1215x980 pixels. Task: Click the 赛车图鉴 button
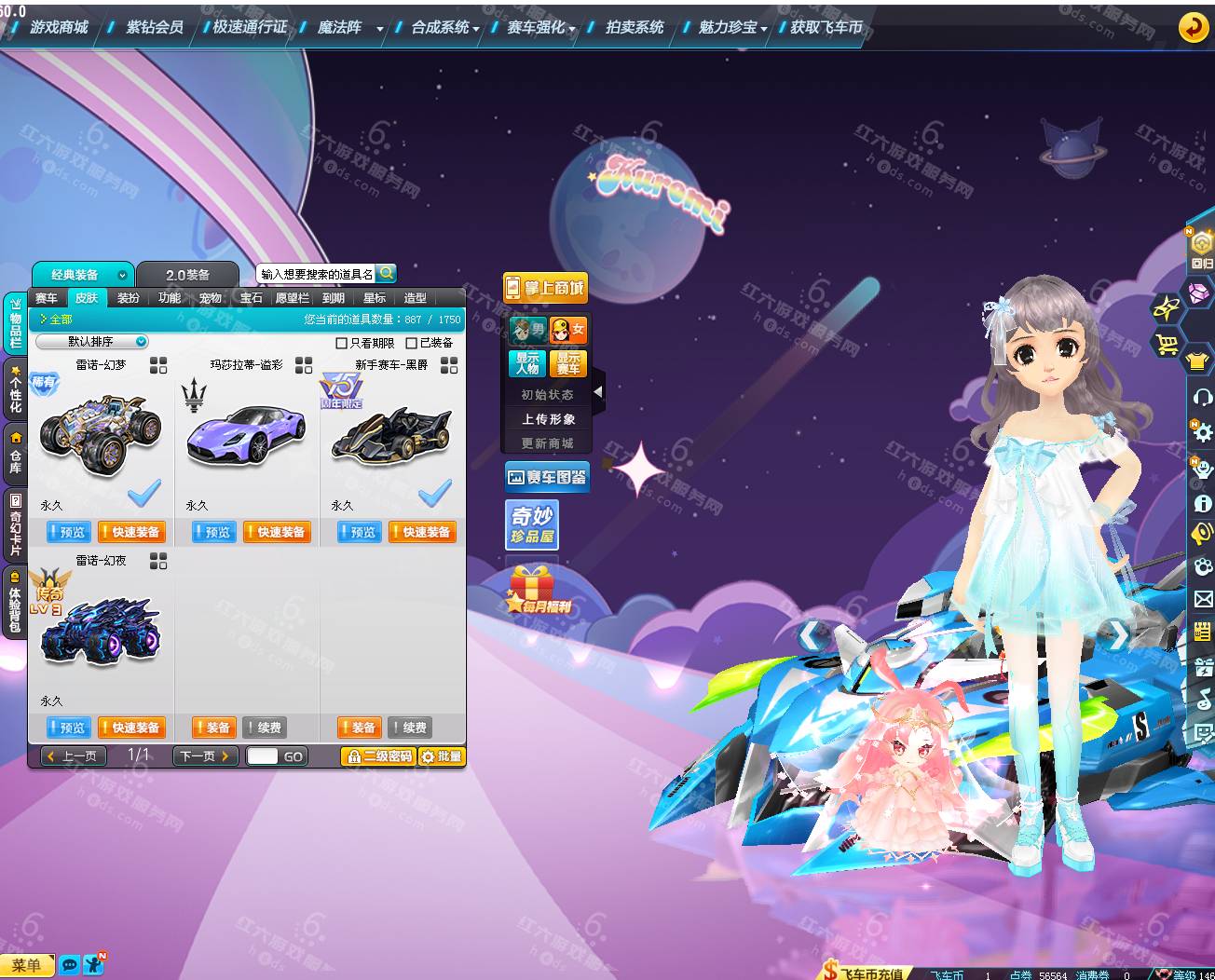coord(547,477)
